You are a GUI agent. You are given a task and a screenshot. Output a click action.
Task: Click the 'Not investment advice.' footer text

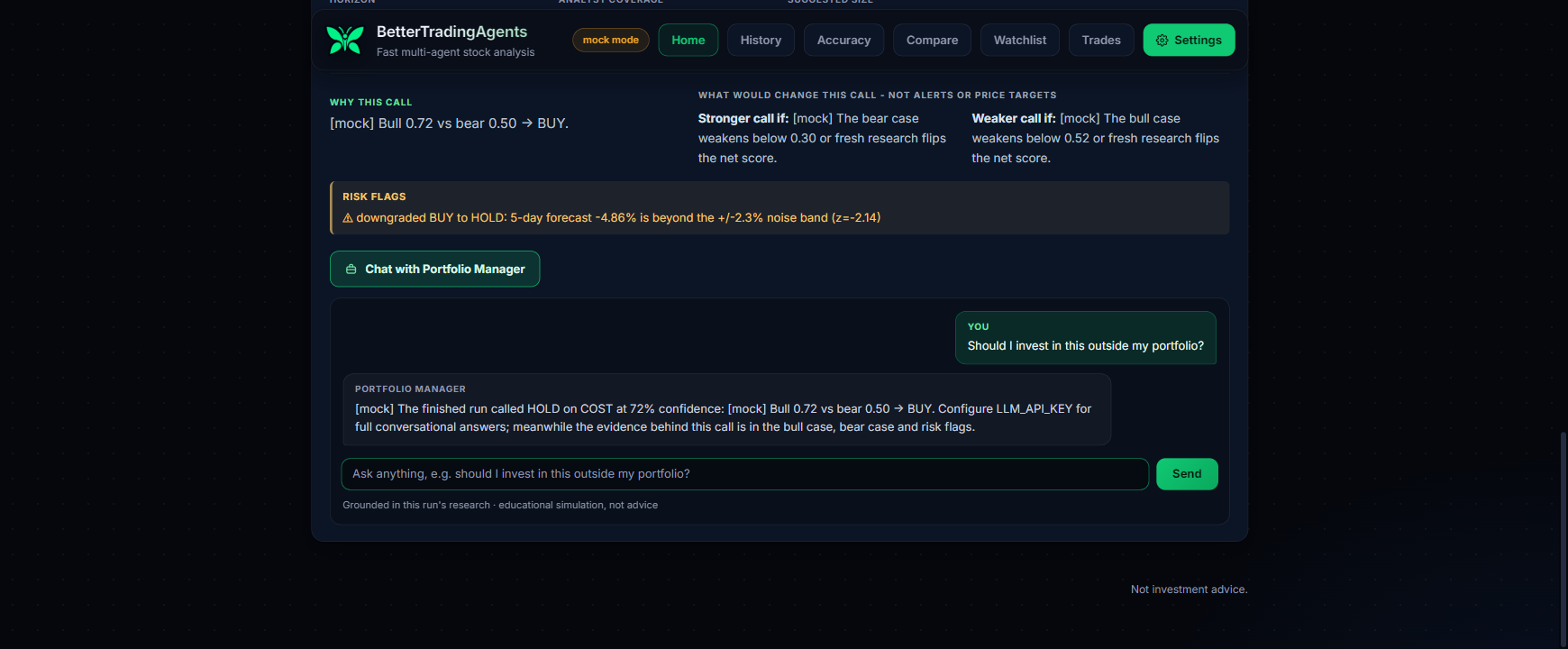click(1189, 590)
